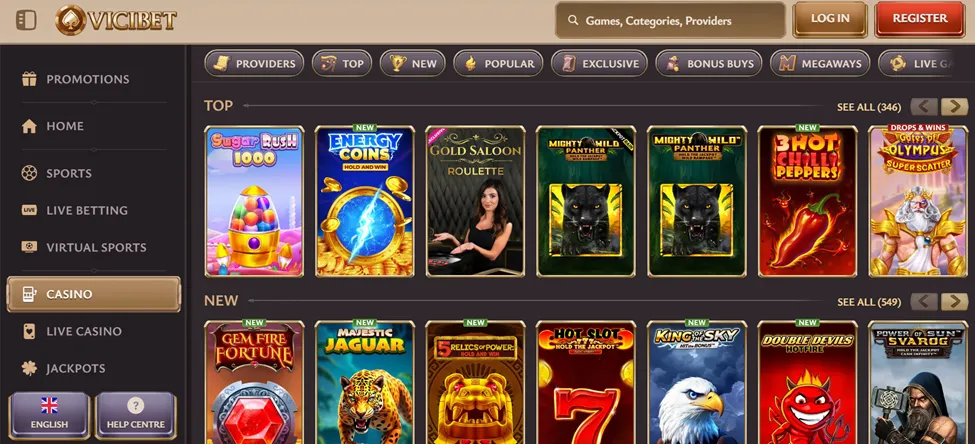Click the Home house icon
Screen dimensions: 975x444
pos(29,126)
